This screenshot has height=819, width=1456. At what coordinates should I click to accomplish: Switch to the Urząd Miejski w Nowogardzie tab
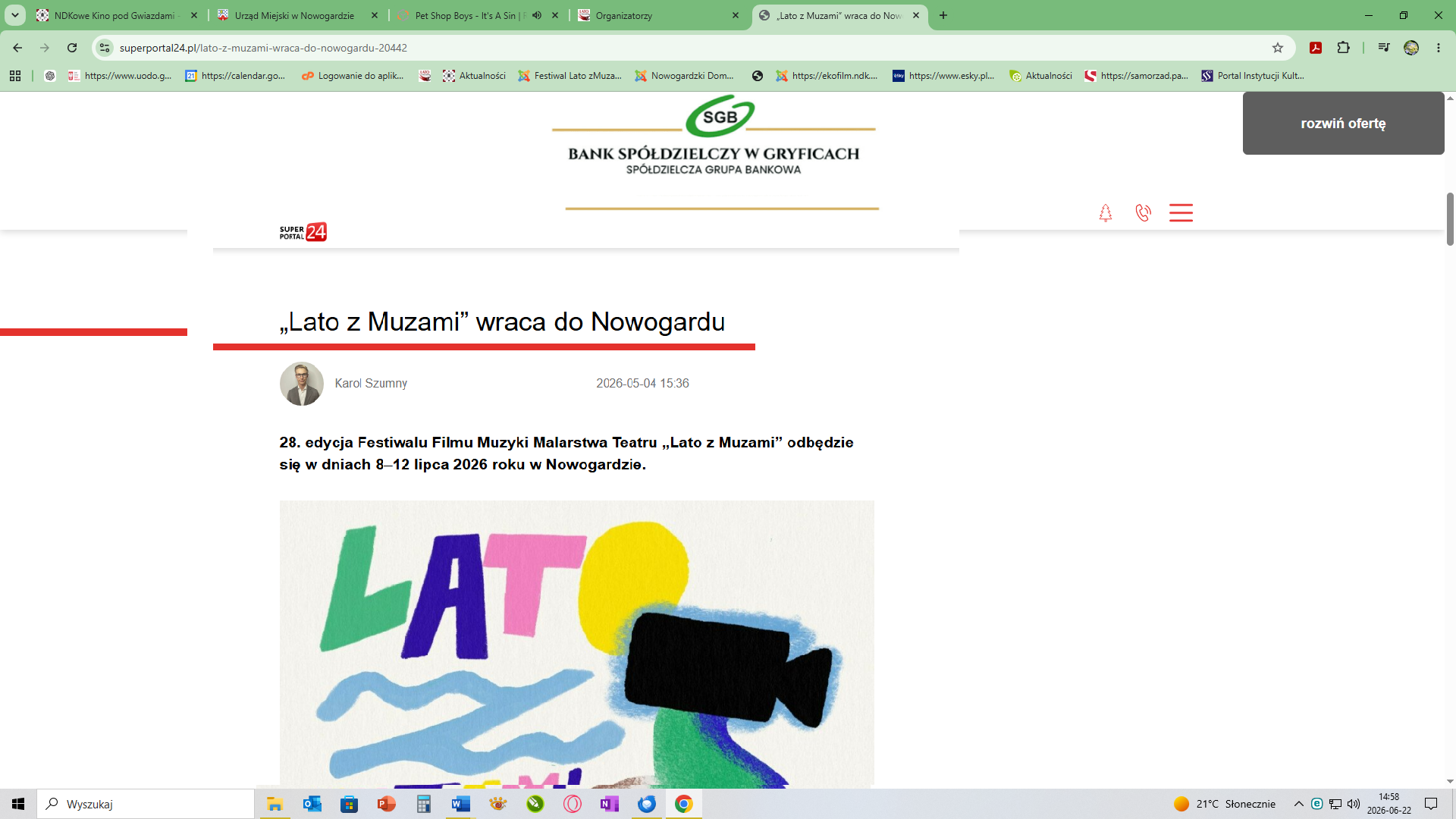point(294,15)
